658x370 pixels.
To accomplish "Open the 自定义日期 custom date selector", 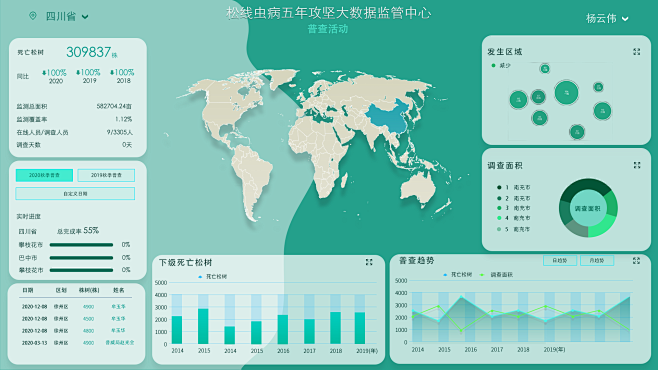I will click(x=75, y=194).
